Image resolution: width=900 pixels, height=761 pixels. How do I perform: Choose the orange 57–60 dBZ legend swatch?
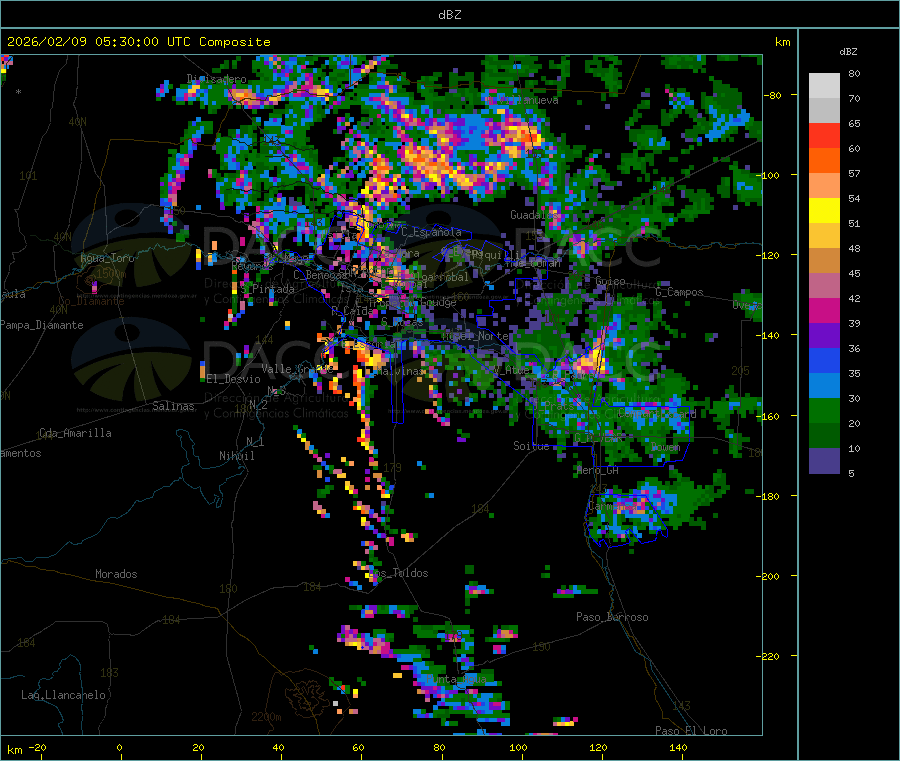[824, 161]
